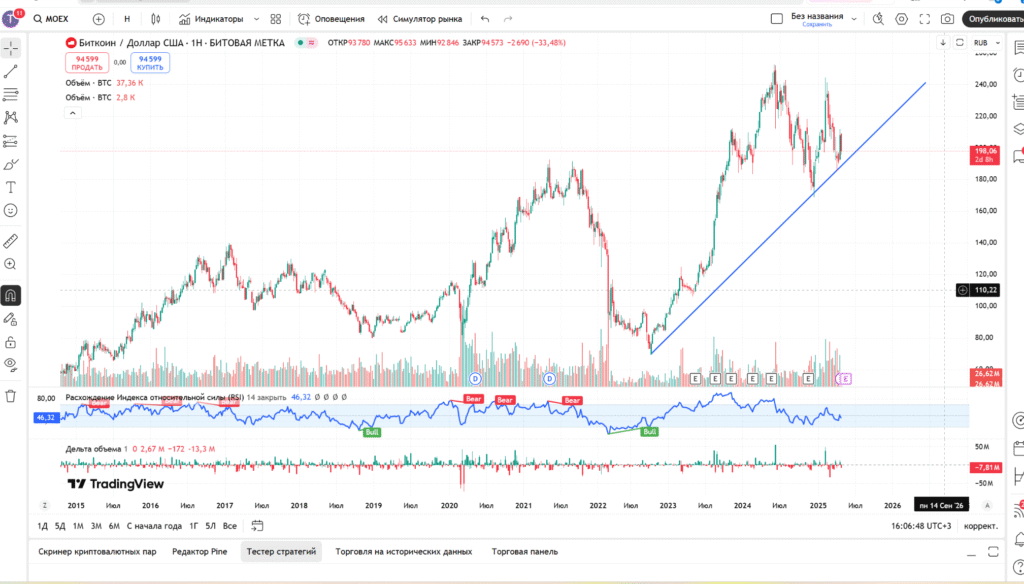Toggle magnet mode for drawings
This screenshot has height=584, width=1024.
point(10,296)
